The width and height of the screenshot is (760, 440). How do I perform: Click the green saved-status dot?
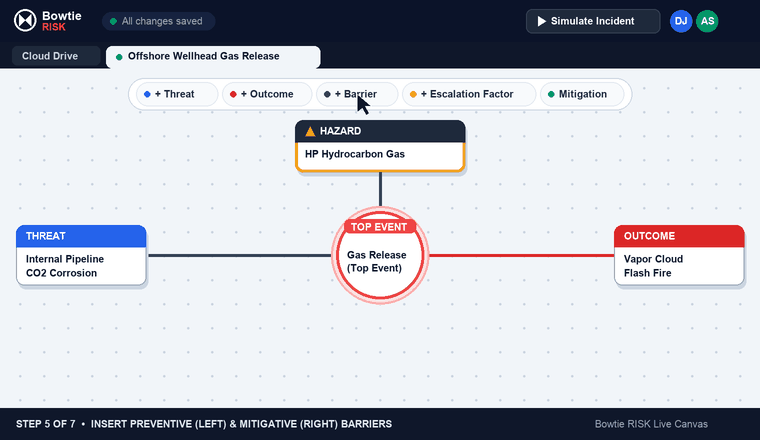click(113, 21)
